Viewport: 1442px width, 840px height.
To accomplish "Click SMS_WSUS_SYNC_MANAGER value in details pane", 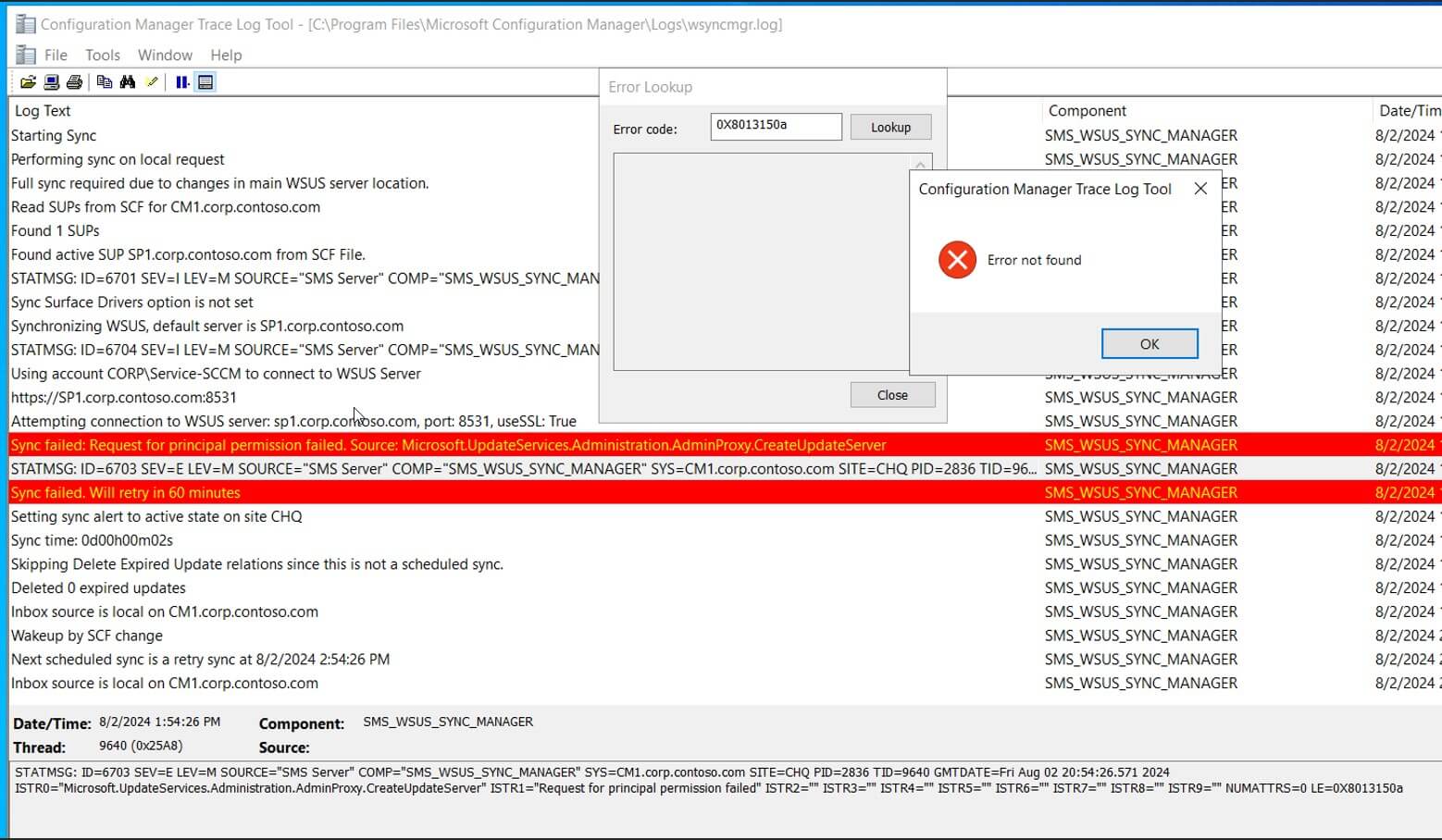I will coord(448,722).
